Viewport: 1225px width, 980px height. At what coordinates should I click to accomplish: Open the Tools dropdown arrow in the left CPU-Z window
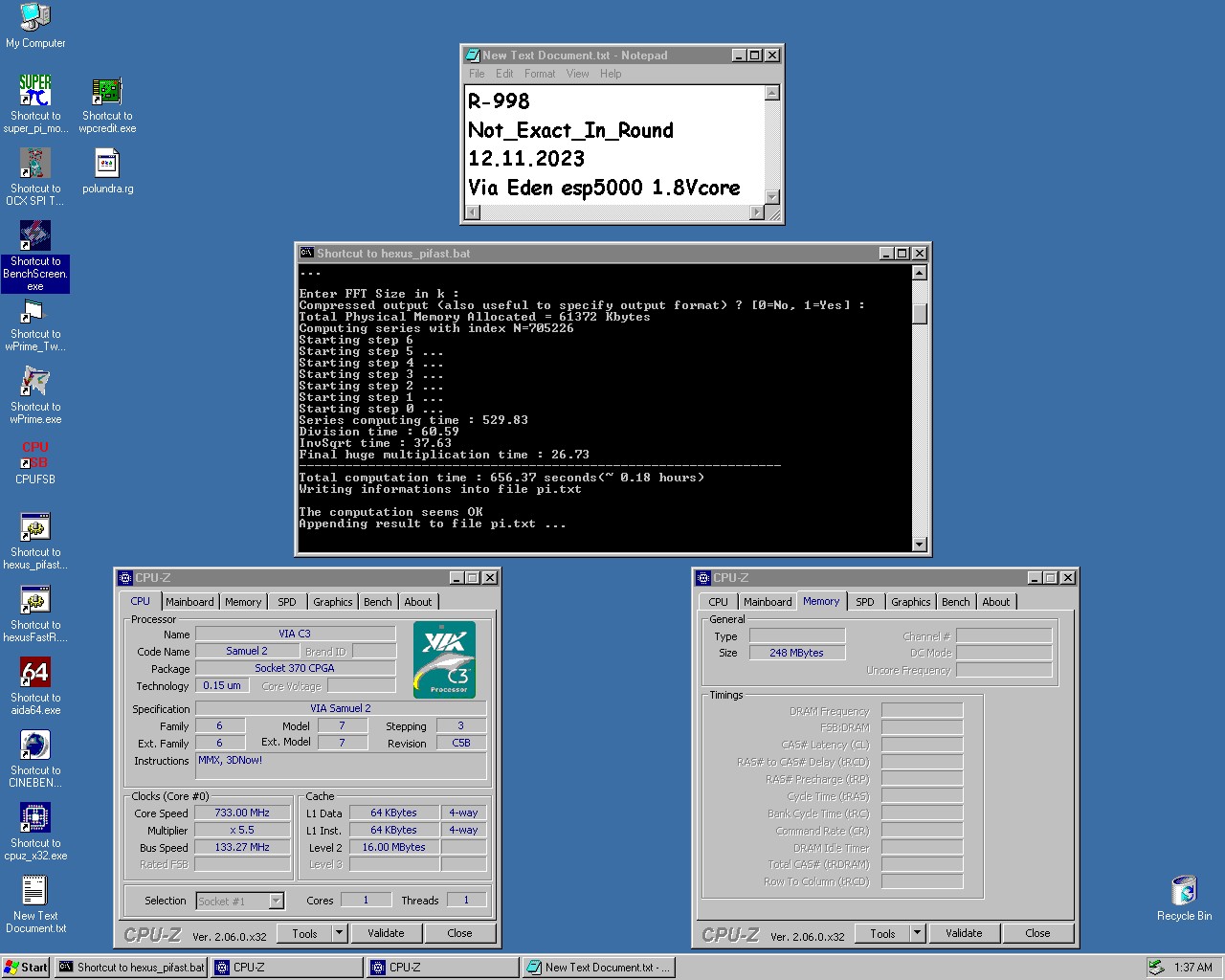click(339, 933)
